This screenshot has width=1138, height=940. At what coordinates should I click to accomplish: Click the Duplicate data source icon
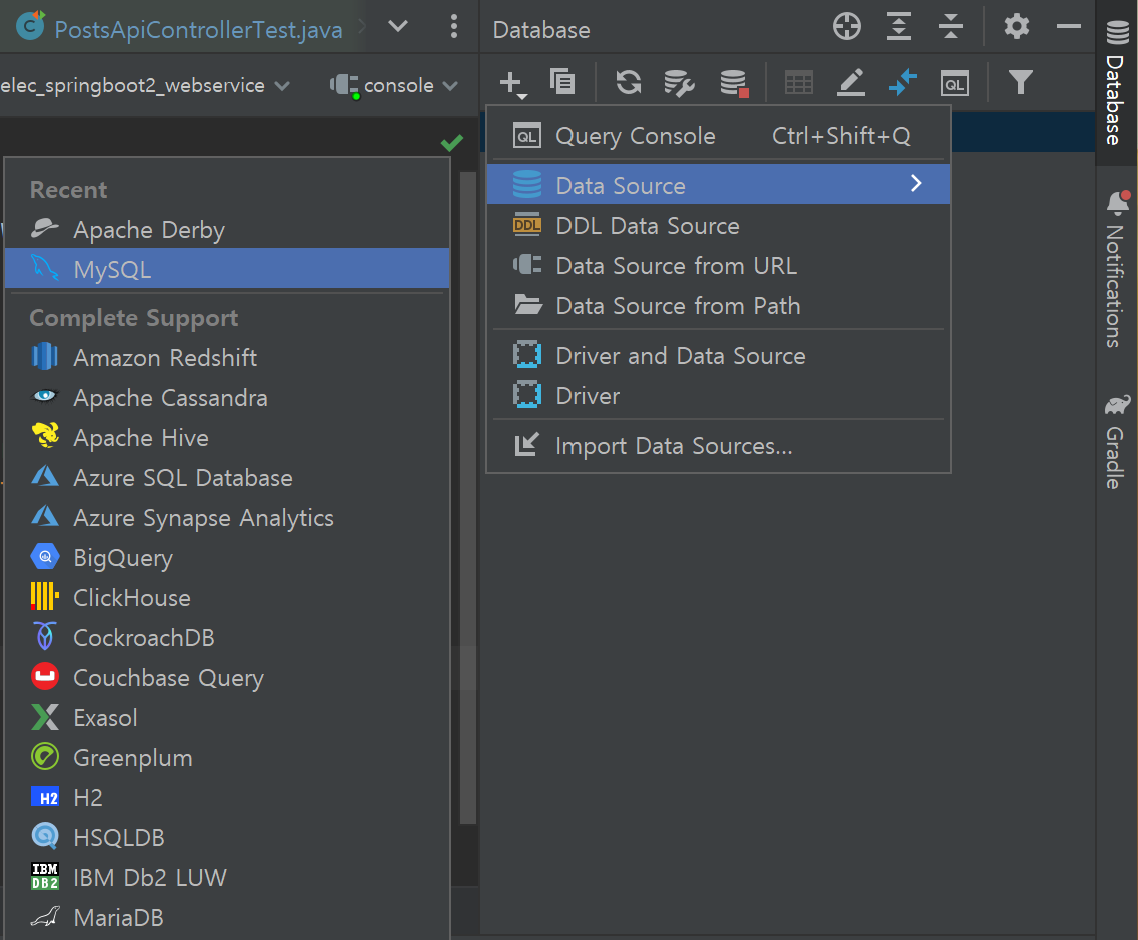tap(562, 82)
